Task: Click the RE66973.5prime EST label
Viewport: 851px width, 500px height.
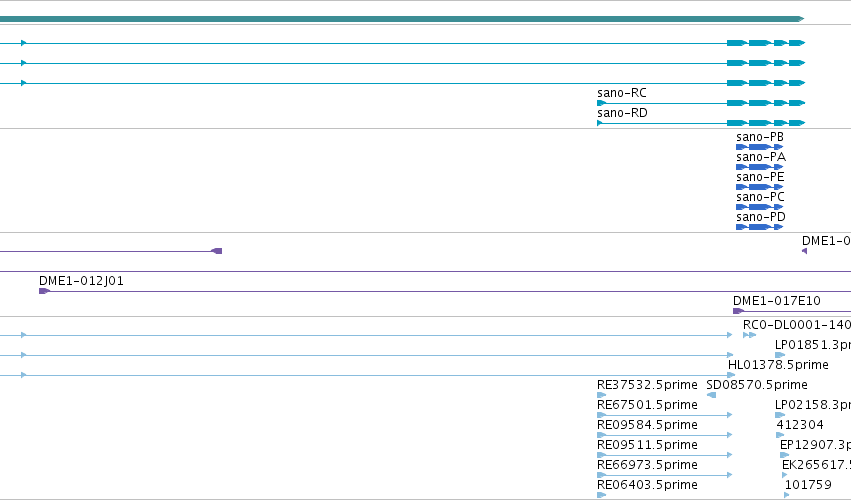Action: point(647,465)
